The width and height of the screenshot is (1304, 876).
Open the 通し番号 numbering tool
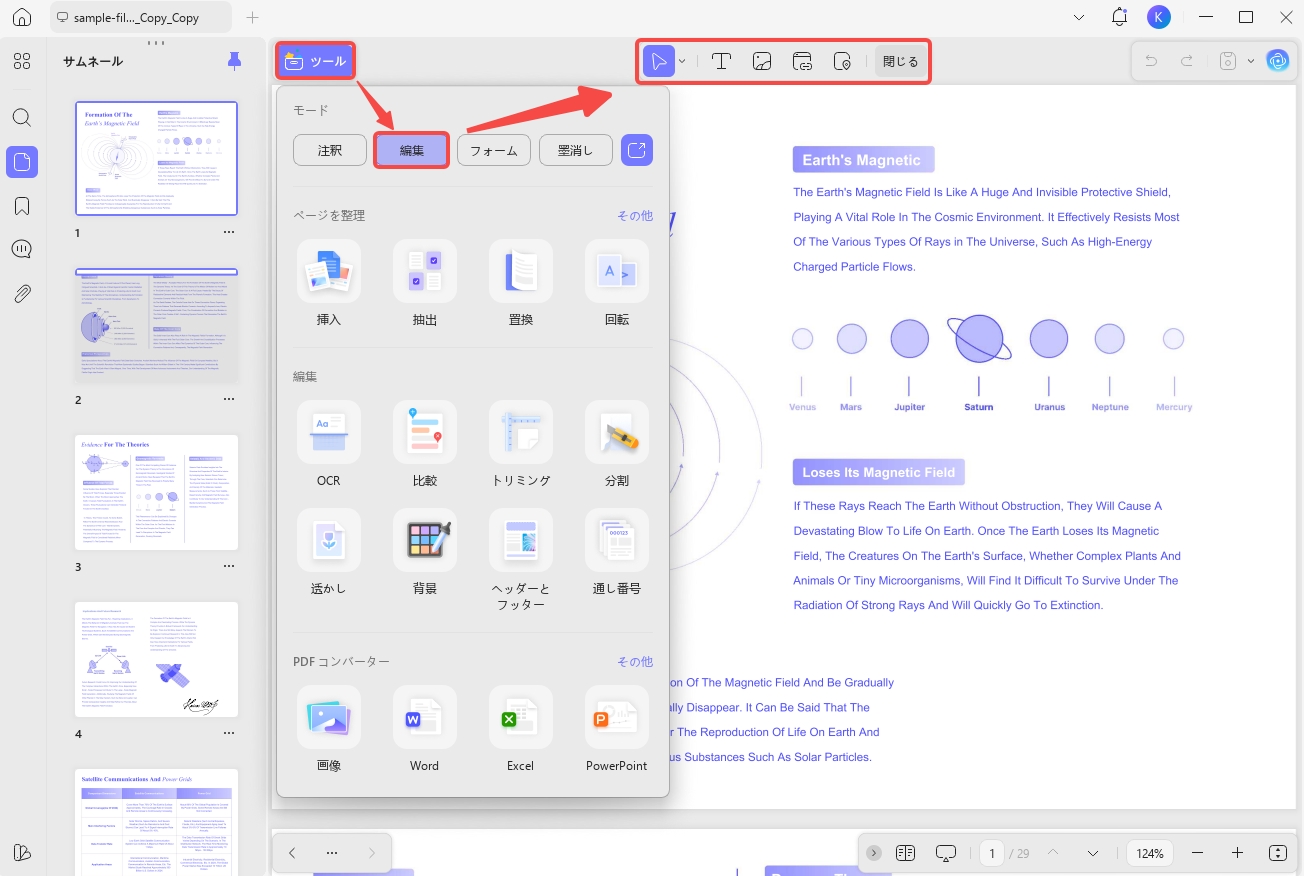pyautogui.click(x=617, y=540)
